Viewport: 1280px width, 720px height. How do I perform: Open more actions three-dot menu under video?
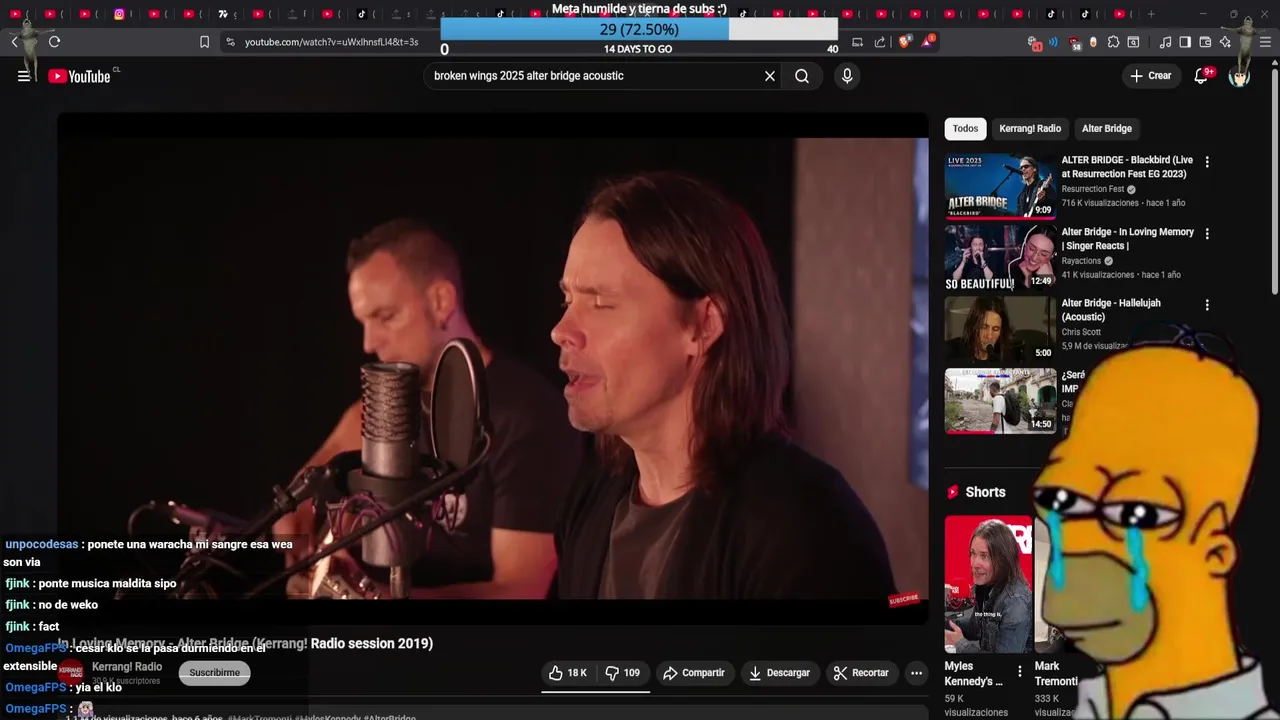pos(916,673)
